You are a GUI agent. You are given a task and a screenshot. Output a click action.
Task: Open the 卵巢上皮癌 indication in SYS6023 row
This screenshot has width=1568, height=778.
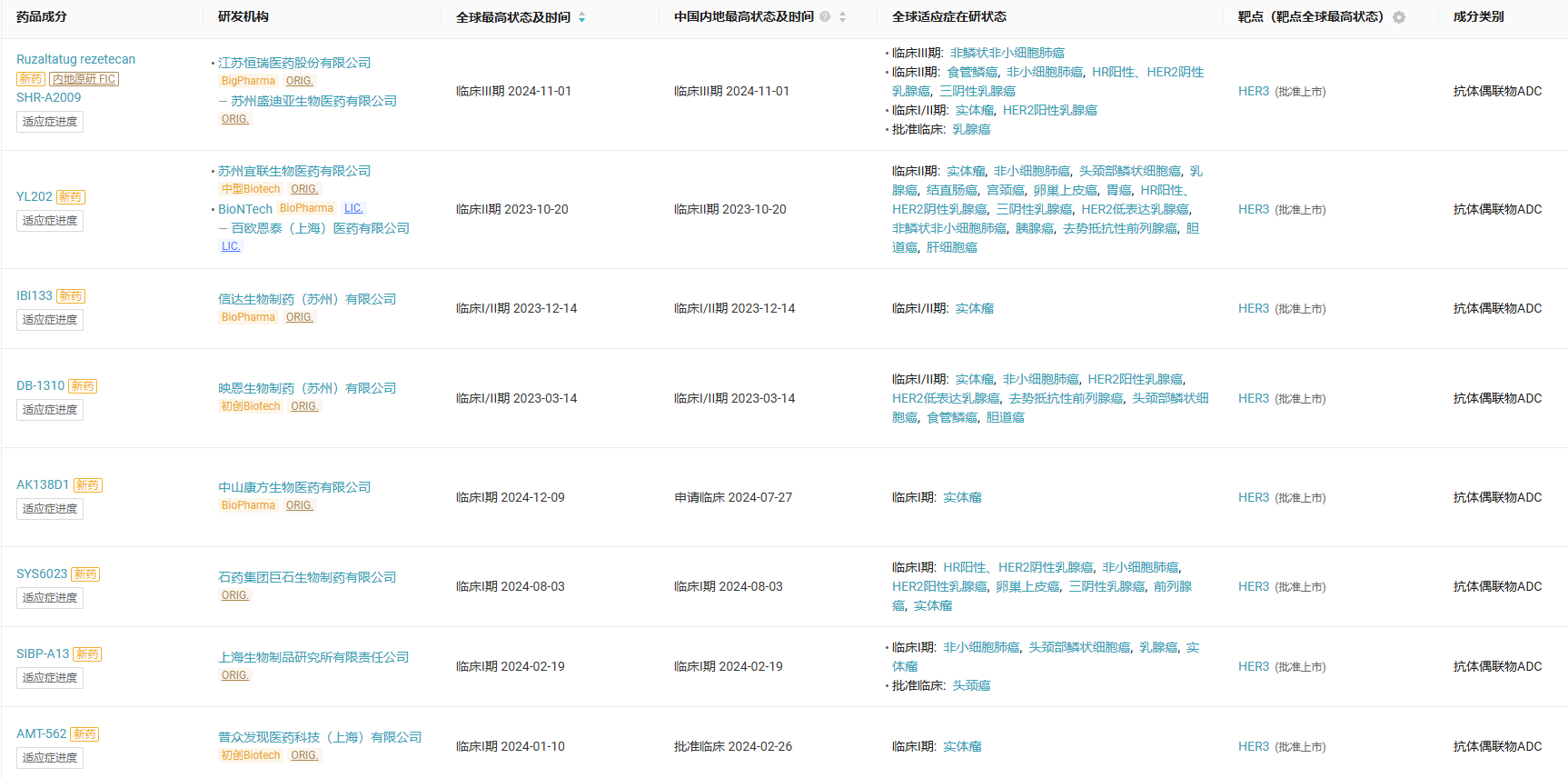[1027, 586]
